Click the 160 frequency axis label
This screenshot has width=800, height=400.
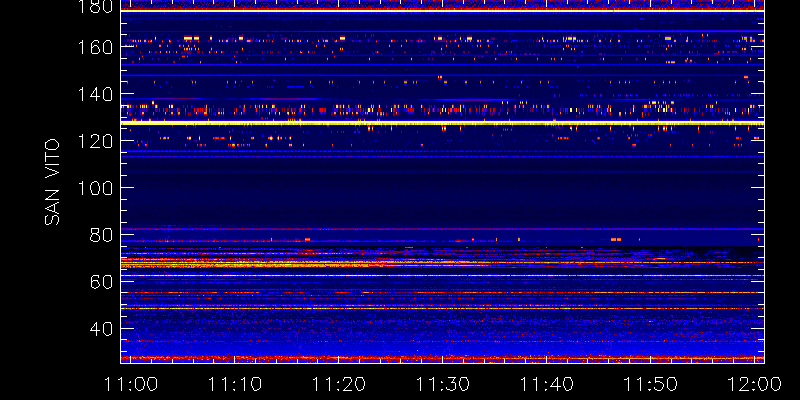[95, 47]
